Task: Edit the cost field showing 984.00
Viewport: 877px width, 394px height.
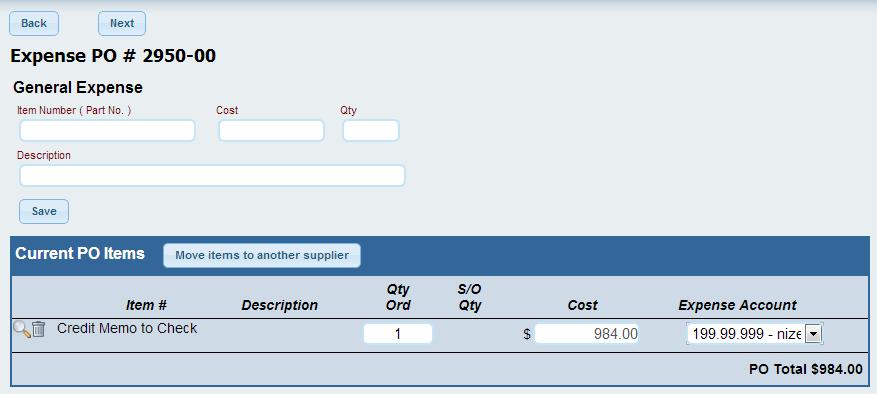Action: (587, 334)
